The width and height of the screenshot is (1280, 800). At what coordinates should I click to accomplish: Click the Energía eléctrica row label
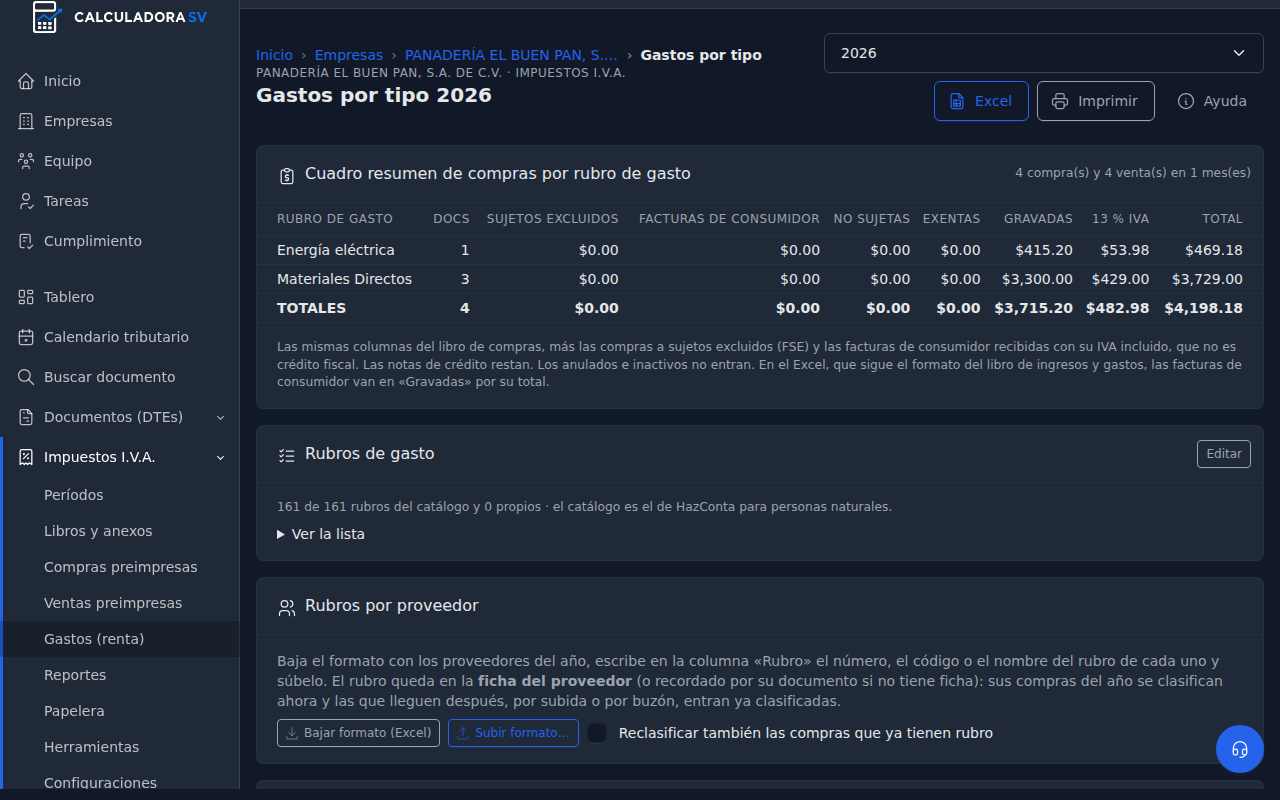[x=336, y=250]
